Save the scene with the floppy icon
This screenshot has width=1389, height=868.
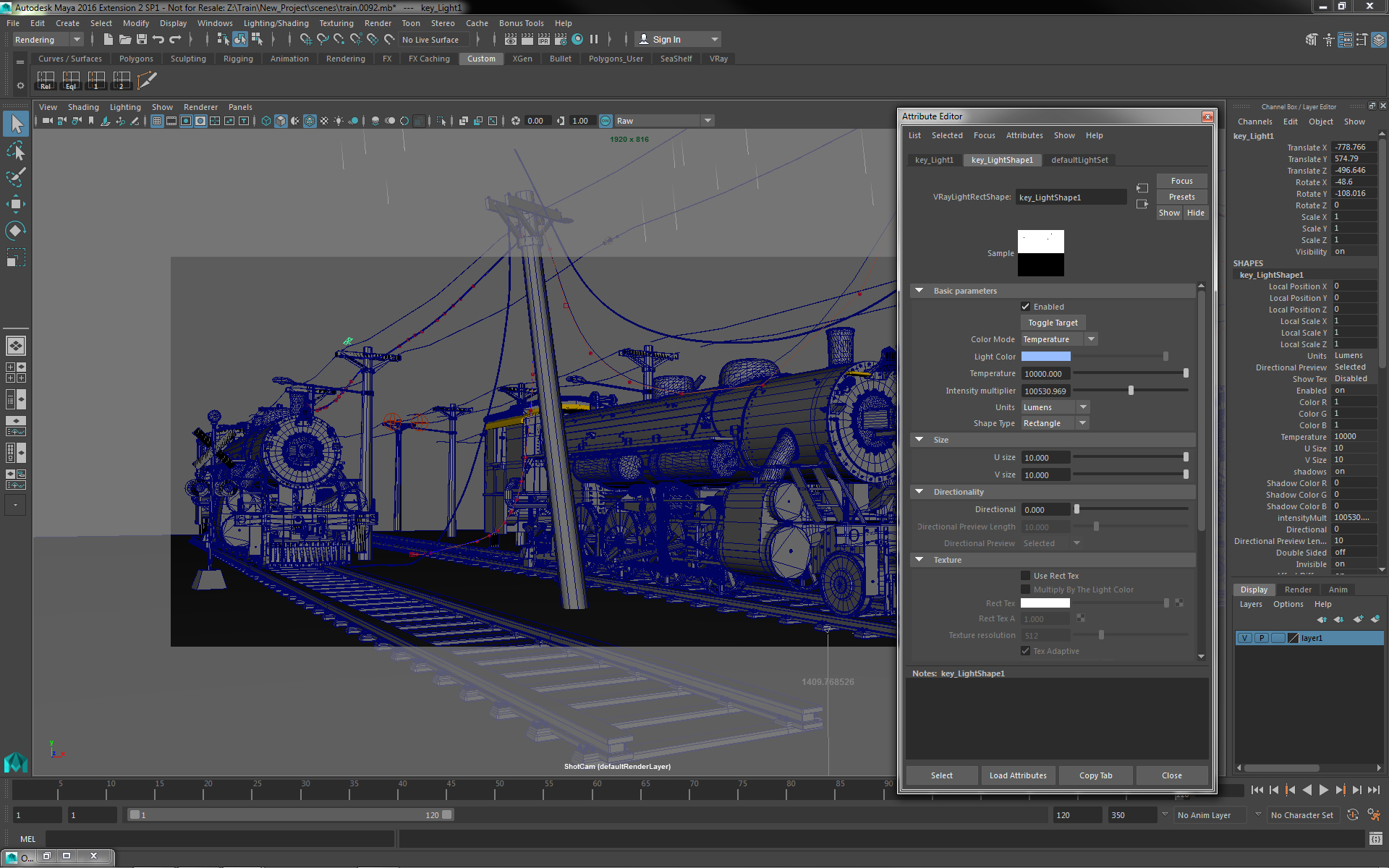pyautogui.click(x=142, y=39)
